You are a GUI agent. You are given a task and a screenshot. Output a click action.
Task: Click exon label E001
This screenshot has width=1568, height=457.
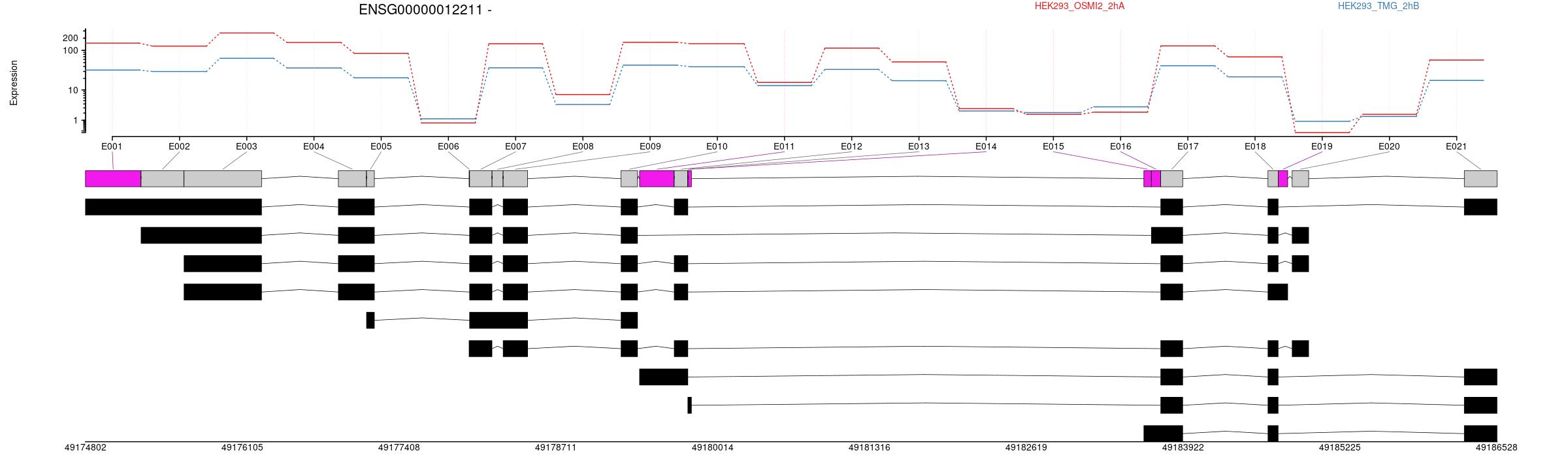click(x=112, y=146)
